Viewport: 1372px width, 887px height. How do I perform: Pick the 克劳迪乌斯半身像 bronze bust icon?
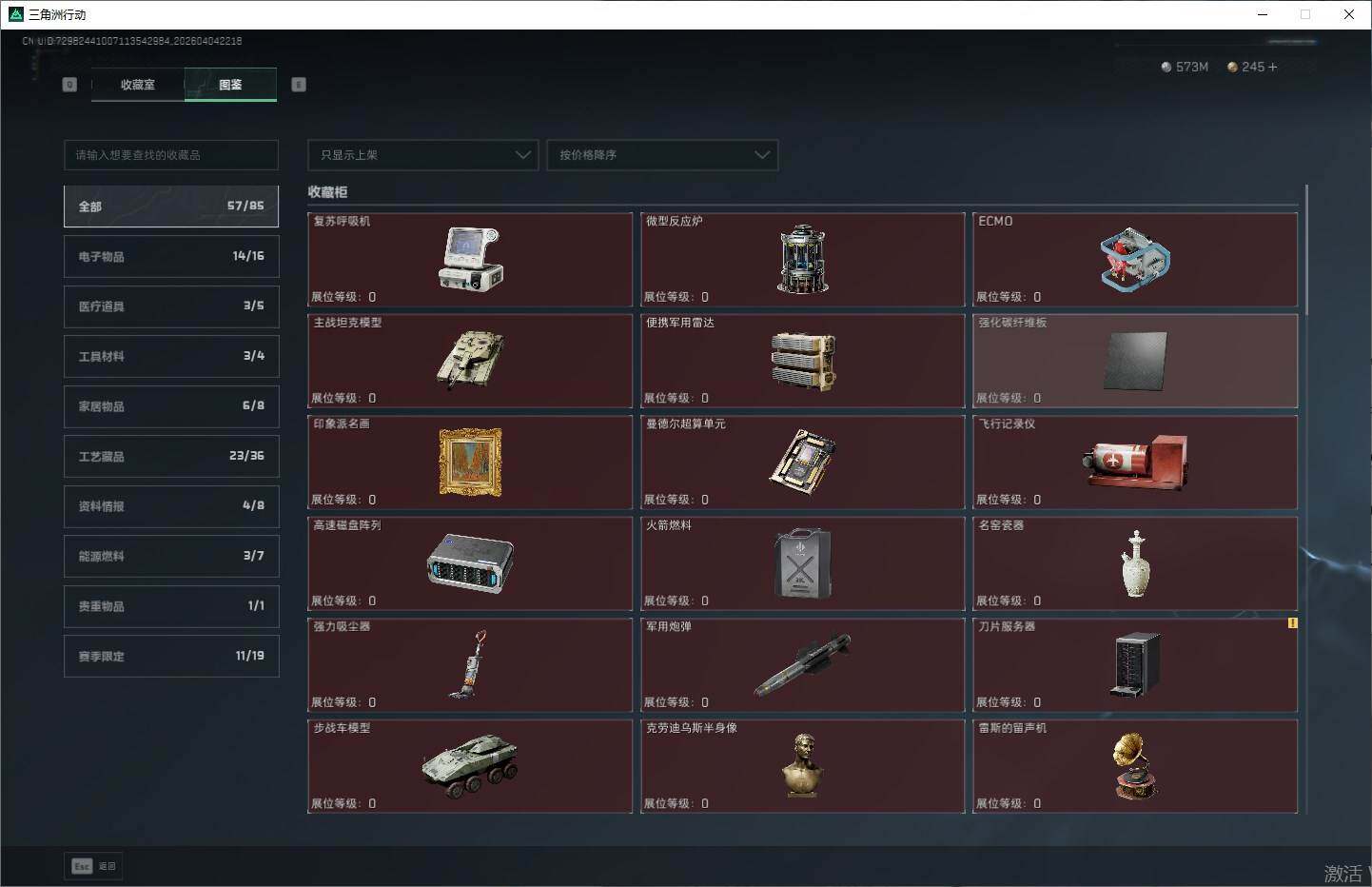pos(803,765)
